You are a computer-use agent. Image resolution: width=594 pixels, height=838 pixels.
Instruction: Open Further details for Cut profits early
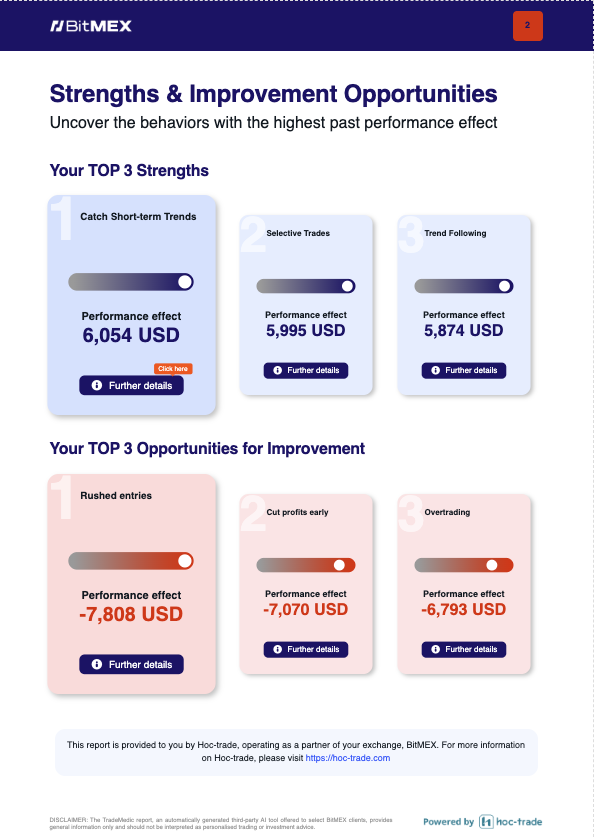tap(306, 649)
